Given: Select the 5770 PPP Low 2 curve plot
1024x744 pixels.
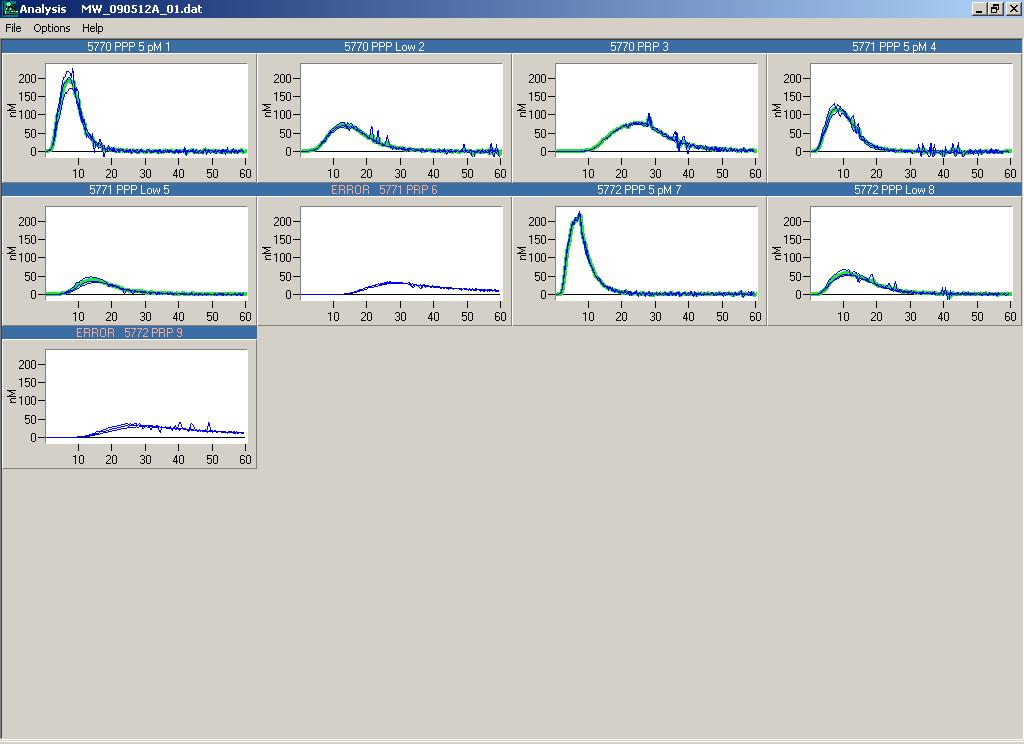Looking at the screenshot, I should pyautogui.click(x=401, y=110).
